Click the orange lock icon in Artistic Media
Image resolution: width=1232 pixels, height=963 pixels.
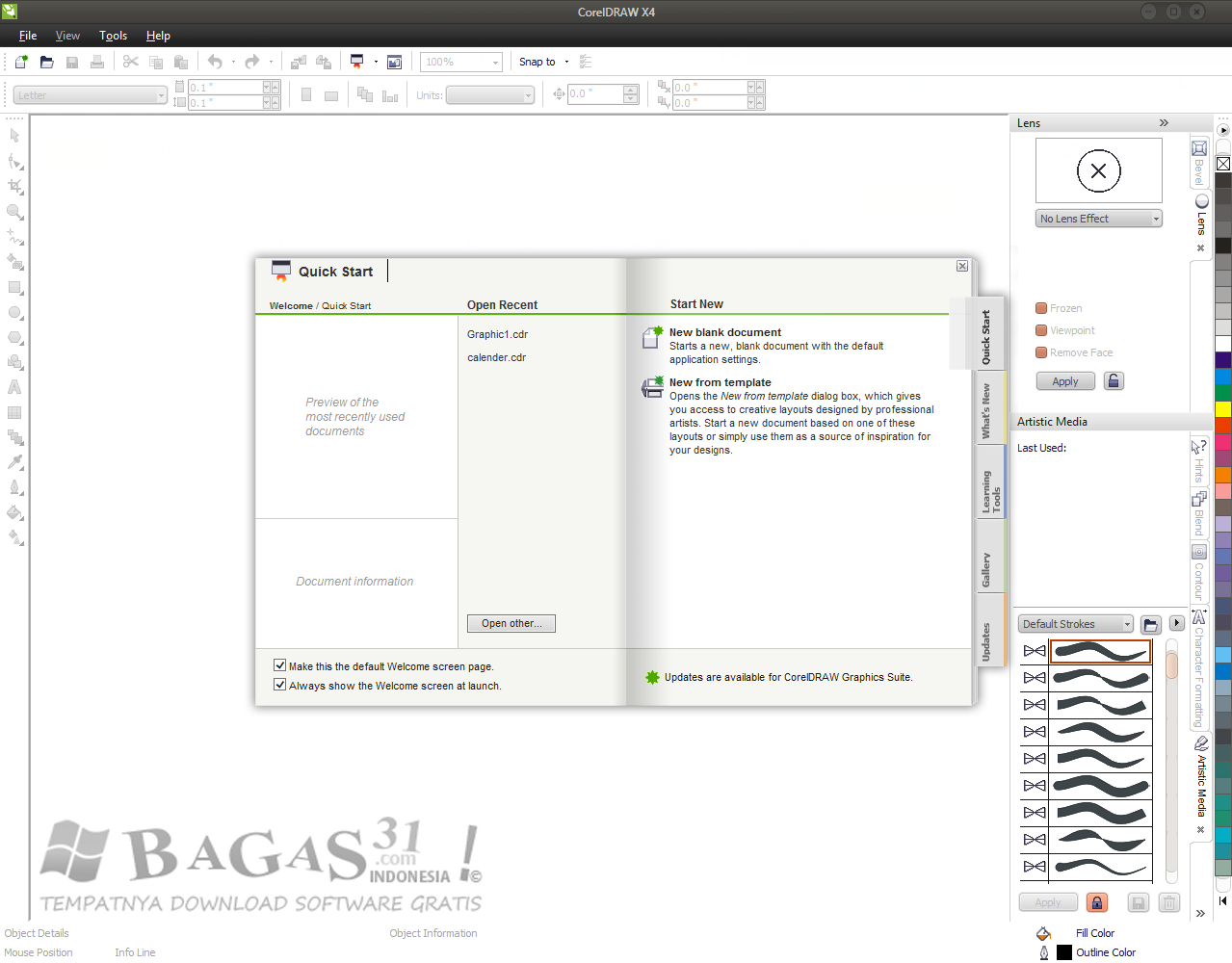[1096, 902]
